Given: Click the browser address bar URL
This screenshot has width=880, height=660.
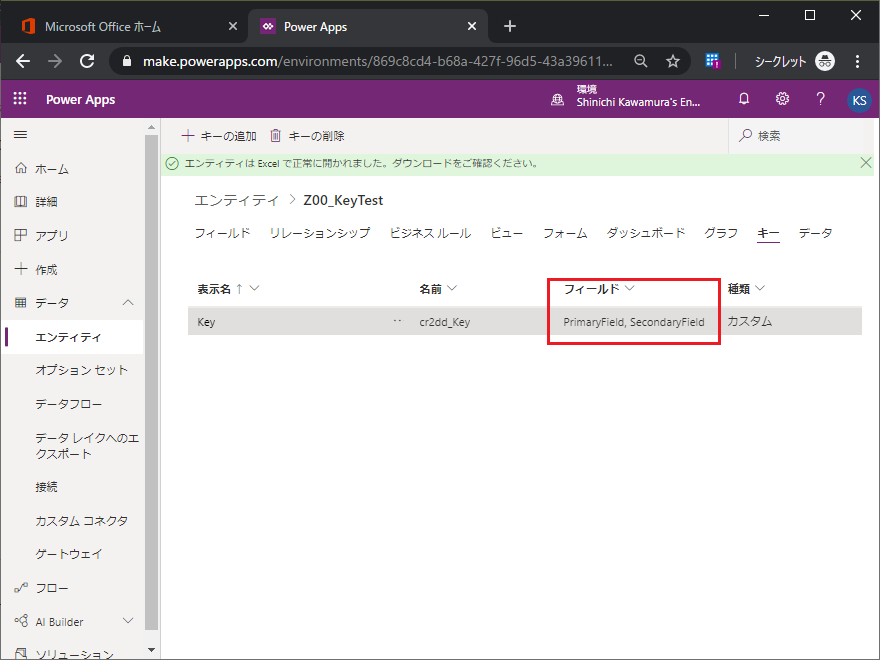Looking at the screenshot, I should point(378,61).
